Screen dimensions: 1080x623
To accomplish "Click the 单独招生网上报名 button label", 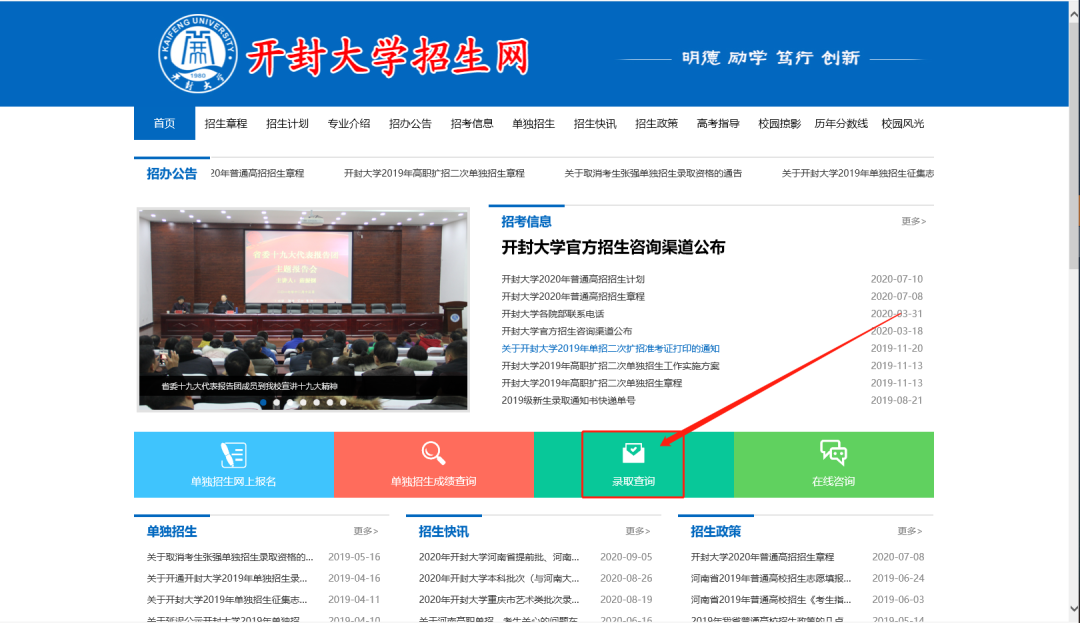I will tap(233, 481).
